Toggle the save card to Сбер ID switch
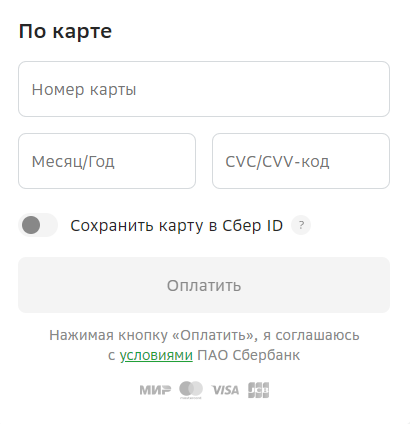This screenshot has height=424, width=410. point(38,225)
